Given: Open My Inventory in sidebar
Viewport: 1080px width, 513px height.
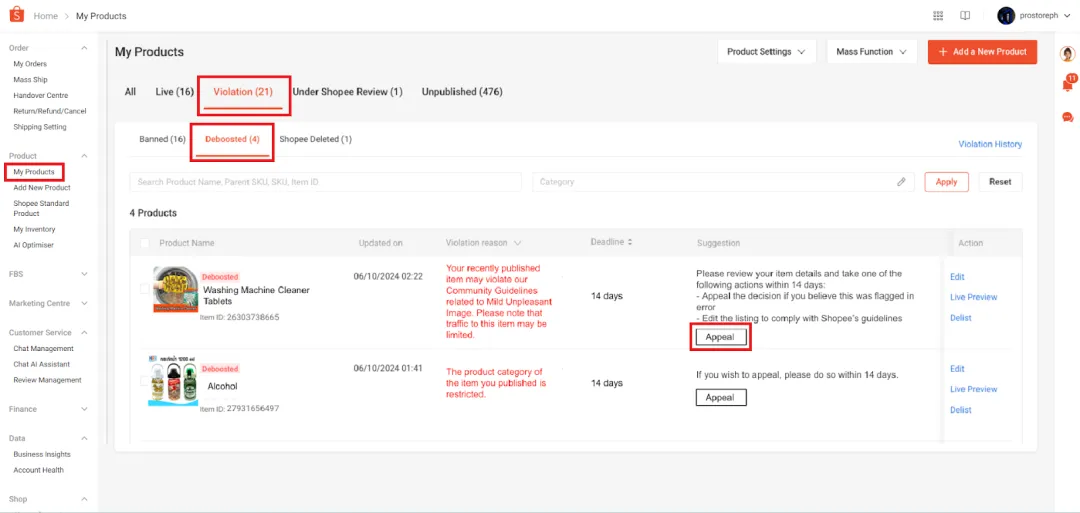Looking at the screenshot, I should click(34, 229).
